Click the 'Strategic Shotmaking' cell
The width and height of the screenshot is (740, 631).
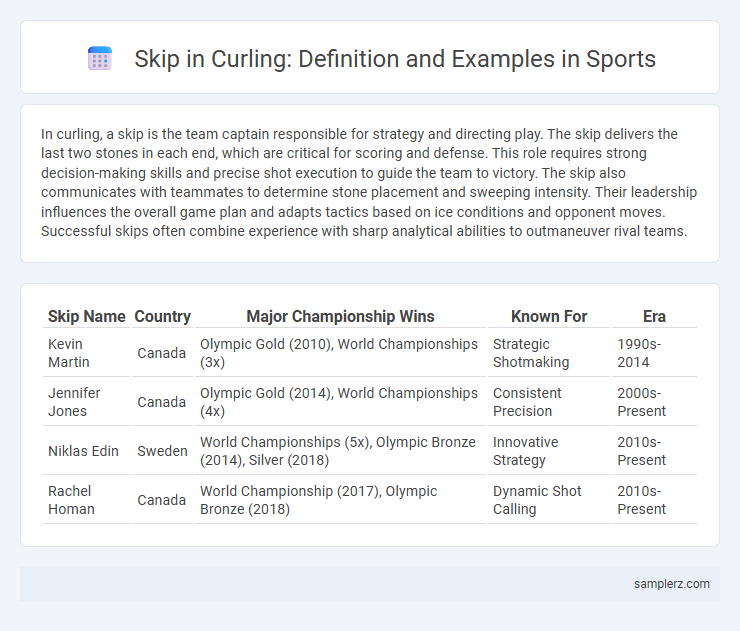tap(549, 353)
